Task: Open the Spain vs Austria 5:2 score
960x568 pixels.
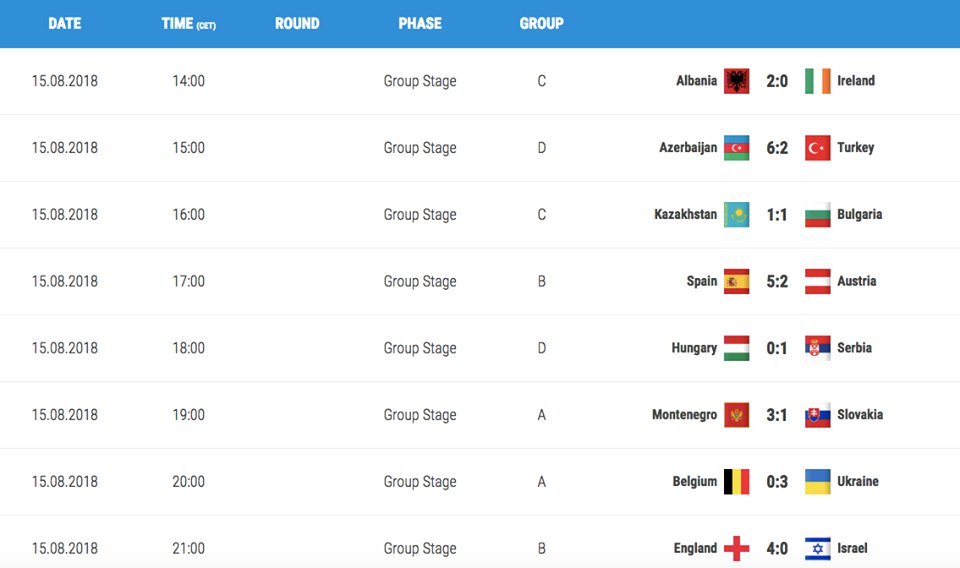Action: (x=777, y=282)
